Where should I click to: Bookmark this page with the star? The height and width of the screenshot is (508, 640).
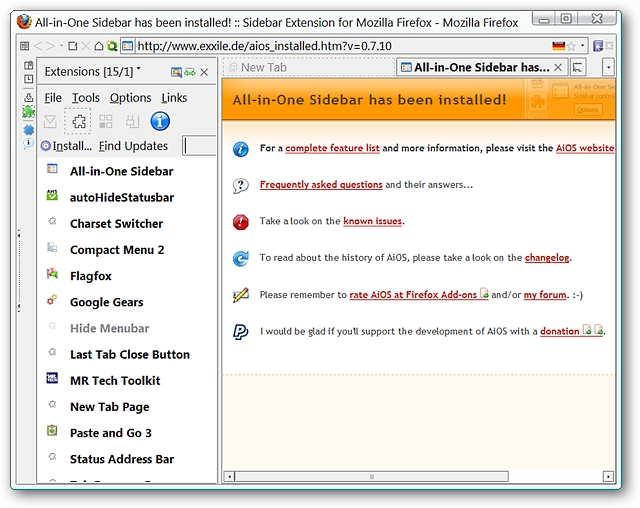coord(571,46)
